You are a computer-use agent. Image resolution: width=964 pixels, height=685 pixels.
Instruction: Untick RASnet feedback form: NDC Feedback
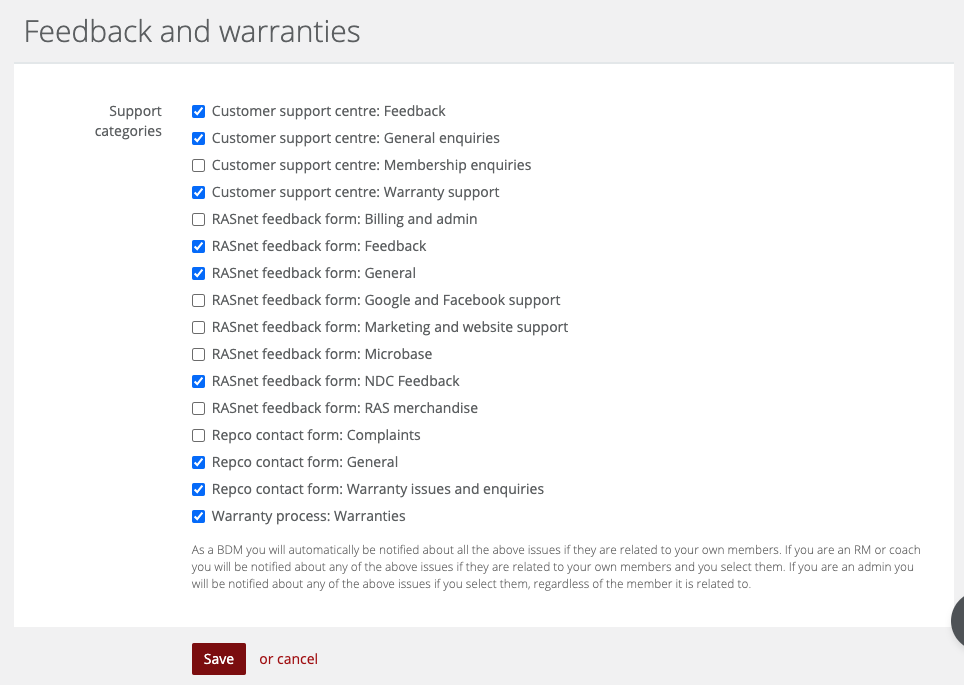198,382
